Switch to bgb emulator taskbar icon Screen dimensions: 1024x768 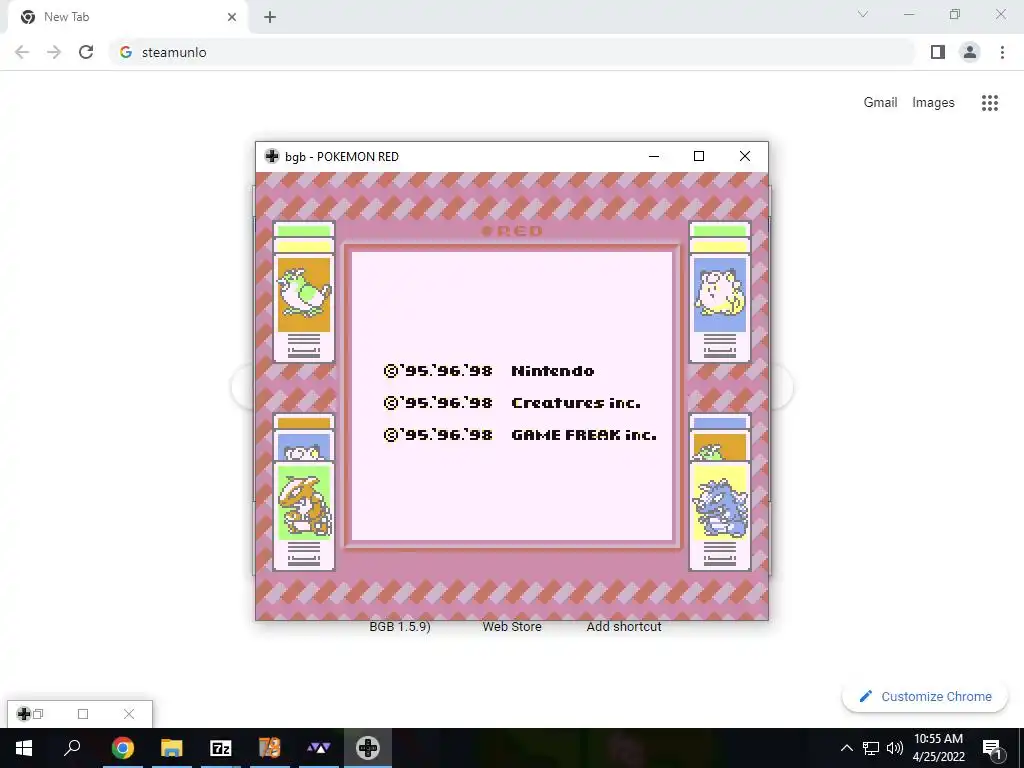(x=368, y=748)
